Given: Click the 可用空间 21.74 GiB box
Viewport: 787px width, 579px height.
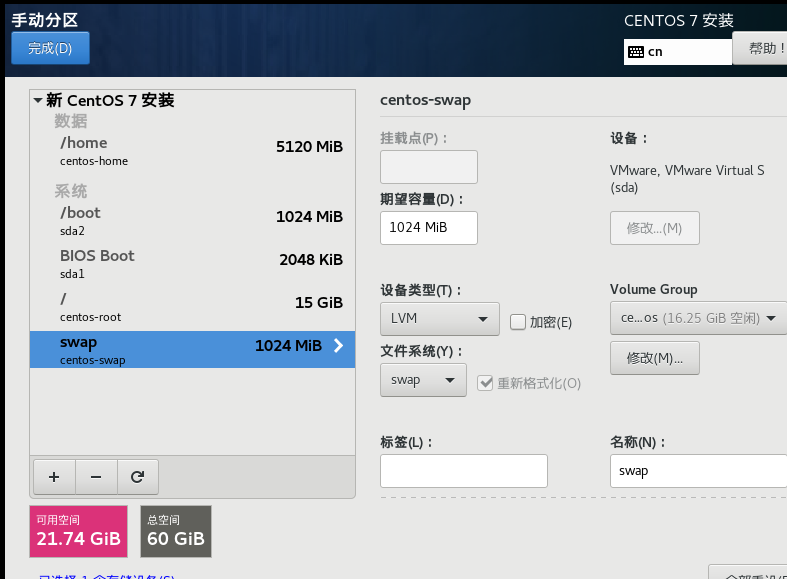Looking at the screenshot, I should pyautogui.click(x=78, y=531).
